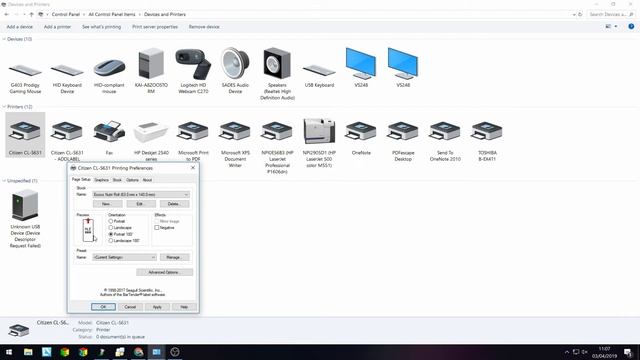The image size is (640, 360).
Task: Open the Action Center notifications icon
Action: [628, 352]
